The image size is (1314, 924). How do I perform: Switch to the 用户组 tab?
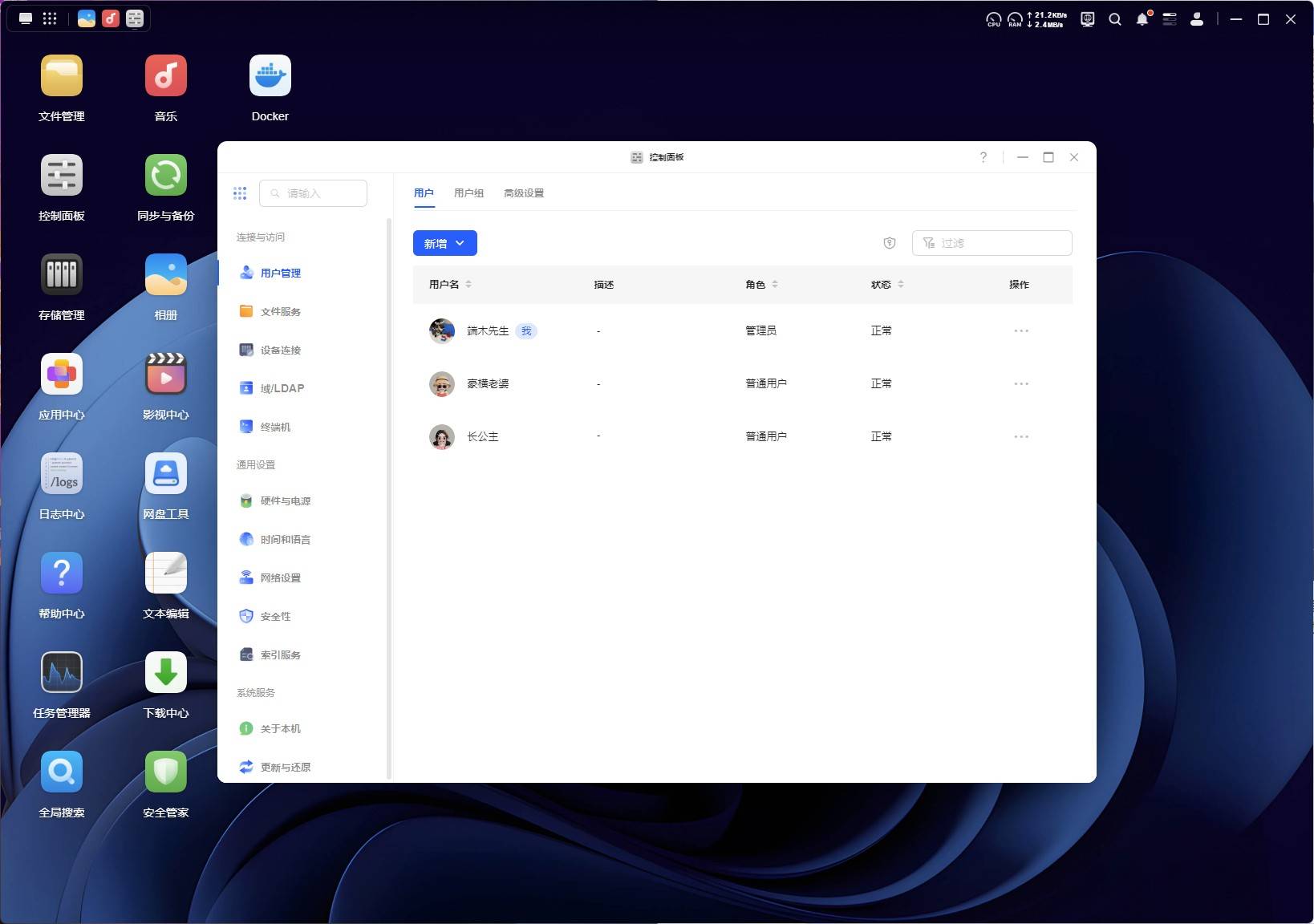point(469,193)
